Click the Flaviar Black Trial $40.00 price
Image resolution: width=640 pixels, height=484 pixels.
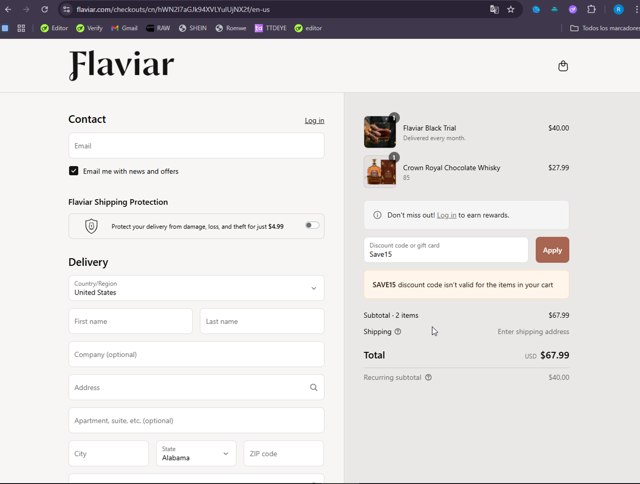[x=558, y=128]
